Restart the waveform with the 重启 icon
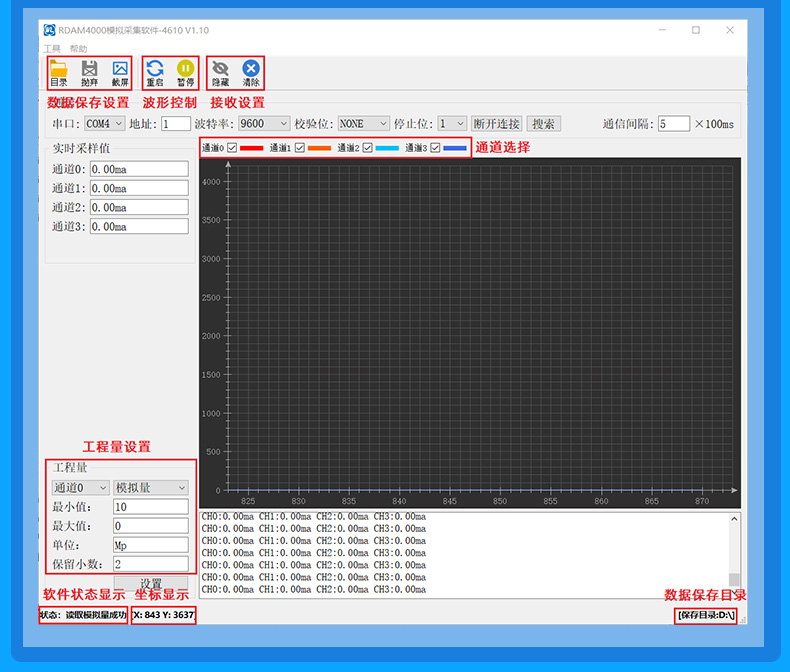The height and width of the screenshot is (672, 790). 155,72
